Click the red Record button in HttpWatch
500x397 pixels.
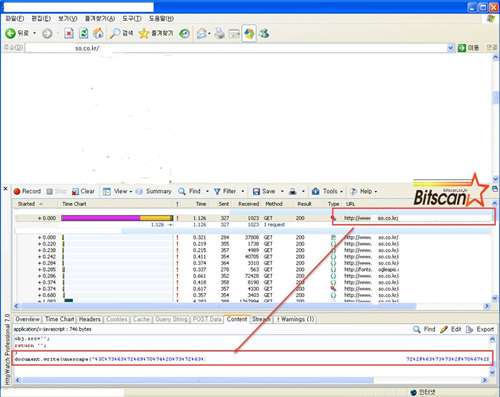27,191
